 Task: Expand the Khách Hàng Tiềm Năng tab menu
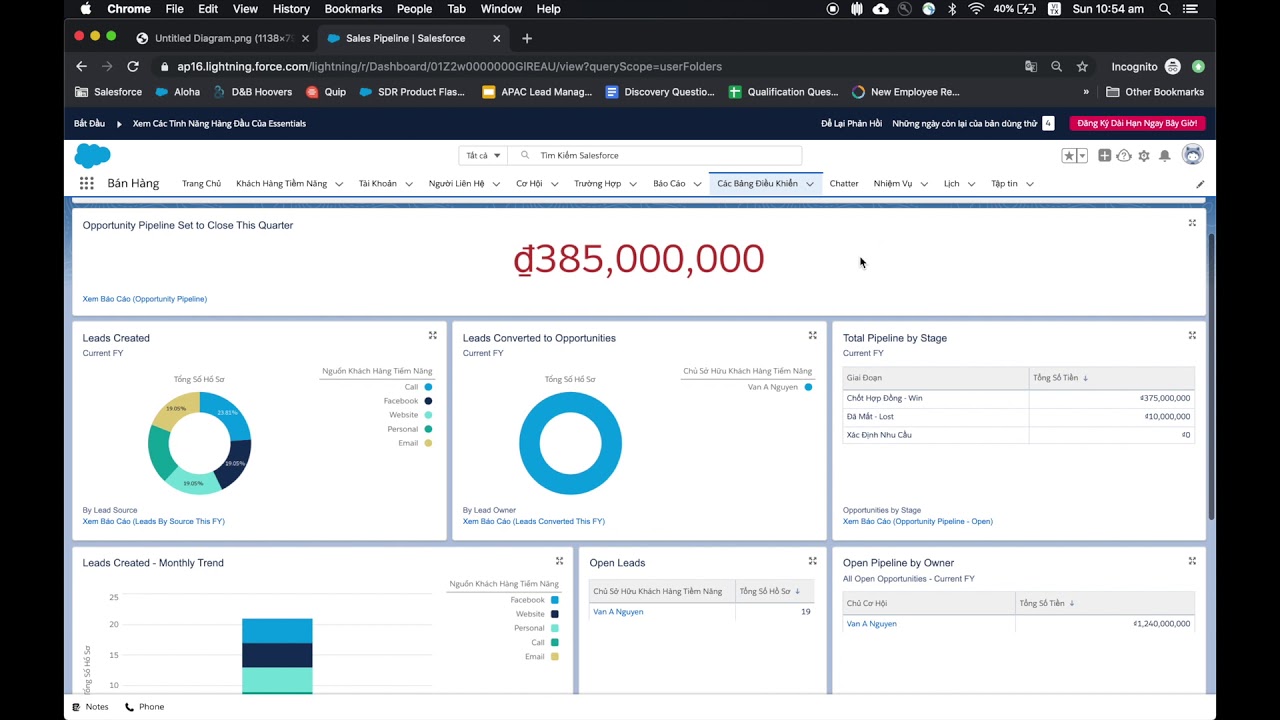339,184
